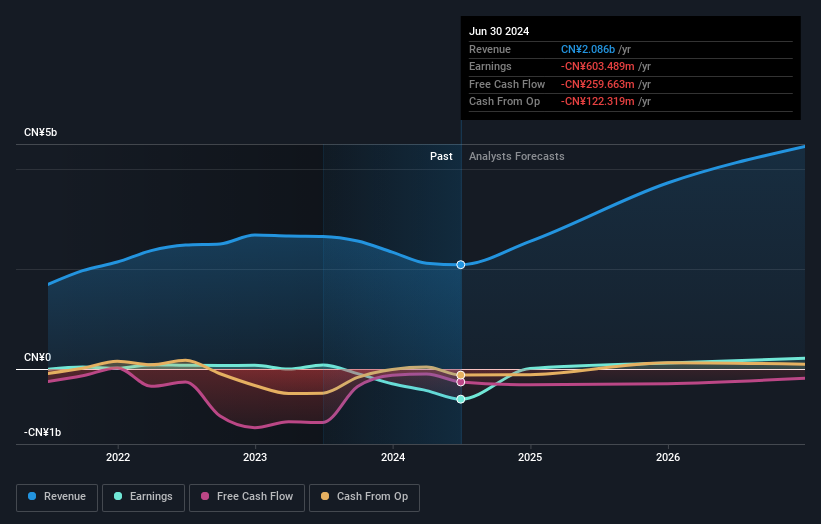Image resolution: width=821 pixels, height=524 pixels.
Task: Toggle the Free Cash Flow legend button
Action: pyautogui.click(x=247, y=497)
